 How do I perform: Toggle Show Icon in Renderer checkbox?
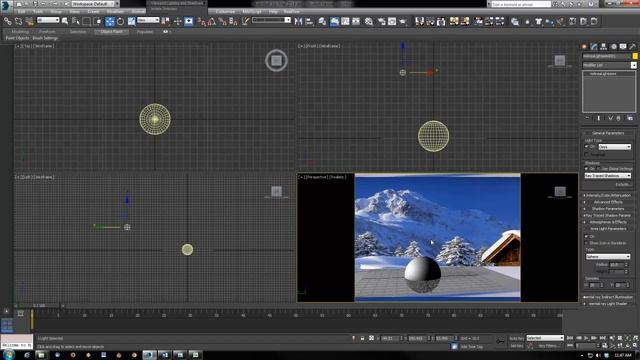(x=587, y=243)
